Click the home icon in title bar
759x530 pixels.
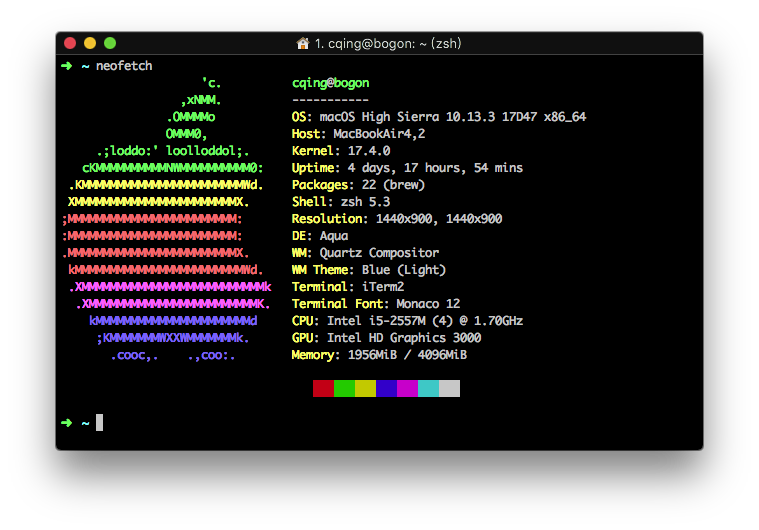point(303,44)
